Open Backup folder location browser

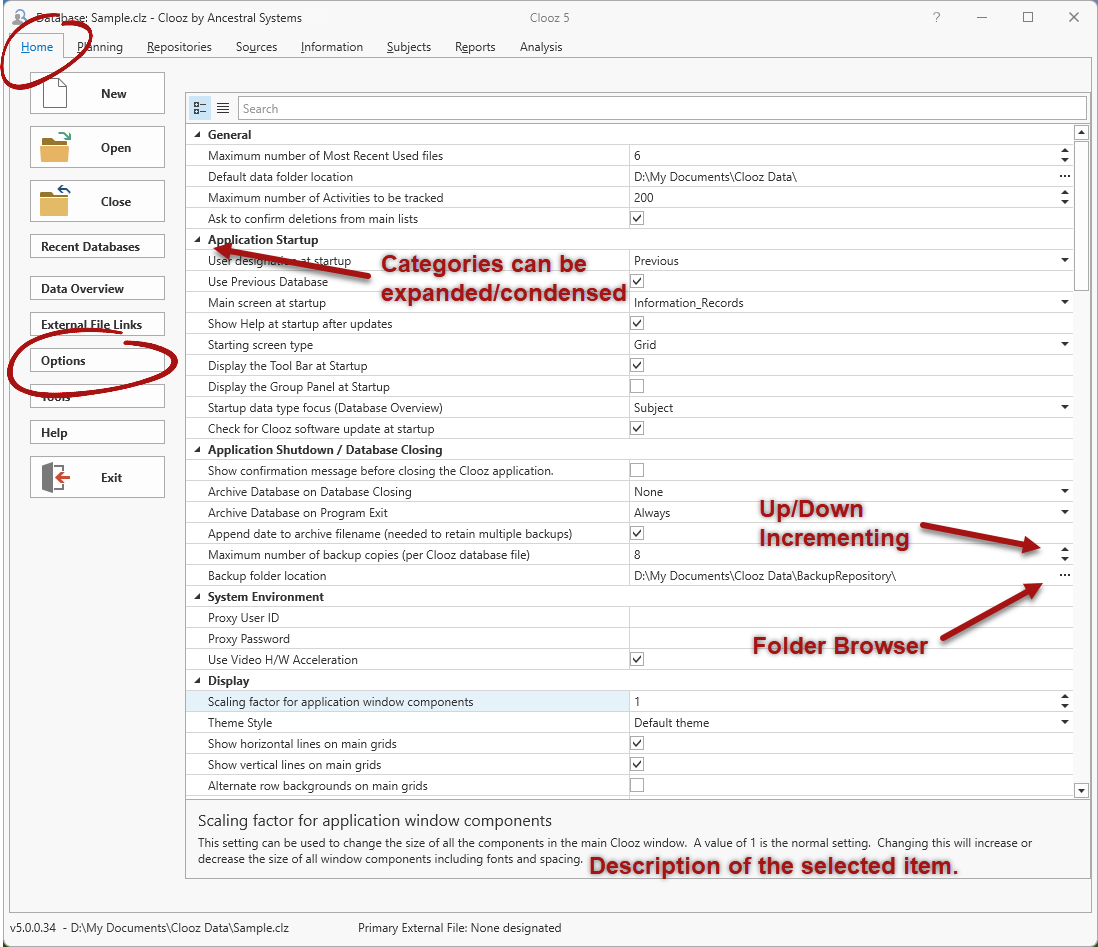point(1065,576)
